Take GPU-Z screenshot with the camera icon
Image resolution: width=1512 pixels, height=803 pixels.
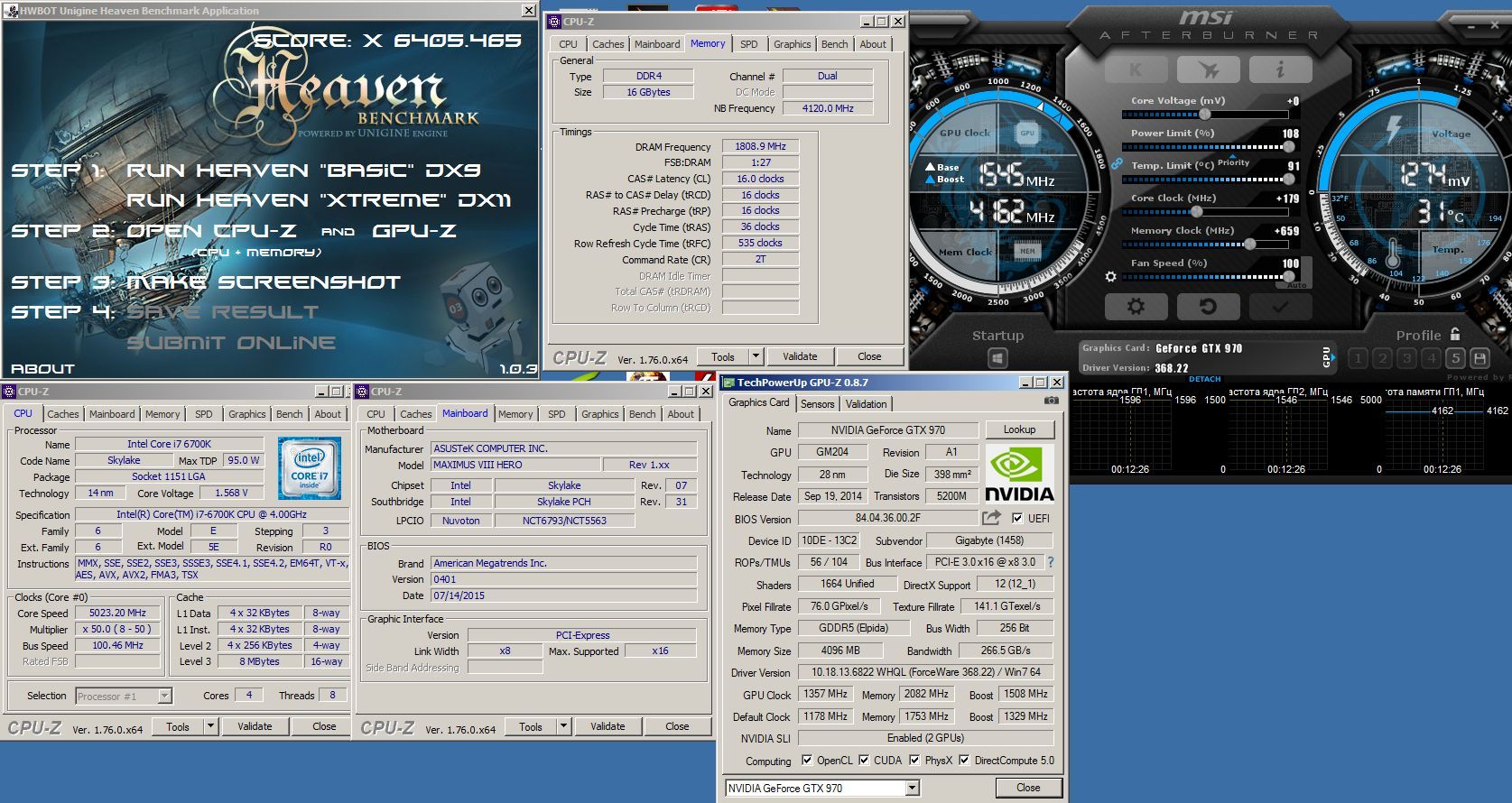pos(1052,401)
